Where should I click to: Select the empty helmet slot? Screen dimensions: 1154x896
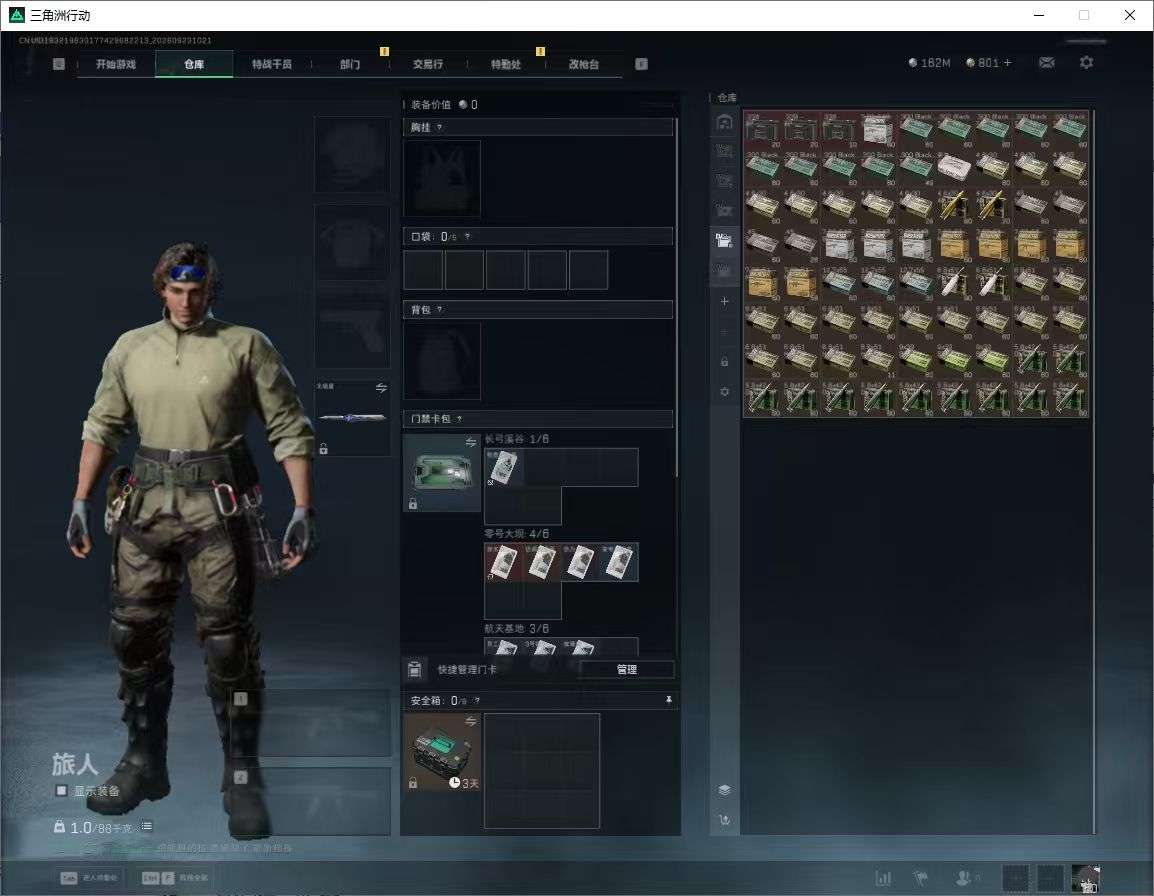click(353, 154)
